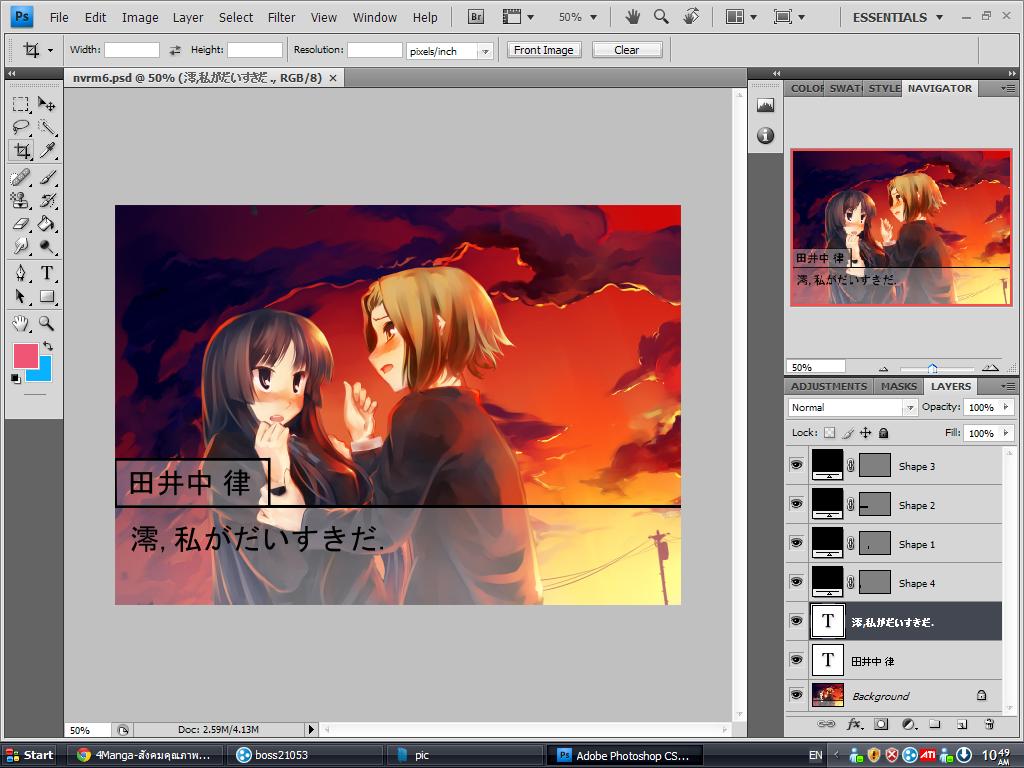The height and width of the screenshot is (768, 1024).
Task: Click the Width input field
Action: (132, 50)
